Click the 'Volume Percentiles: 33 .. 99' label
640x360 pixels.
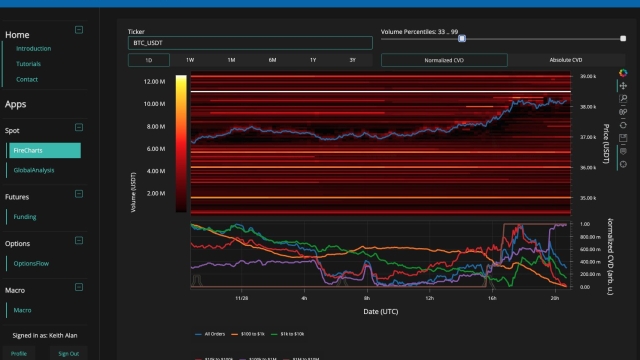(420, 31)
